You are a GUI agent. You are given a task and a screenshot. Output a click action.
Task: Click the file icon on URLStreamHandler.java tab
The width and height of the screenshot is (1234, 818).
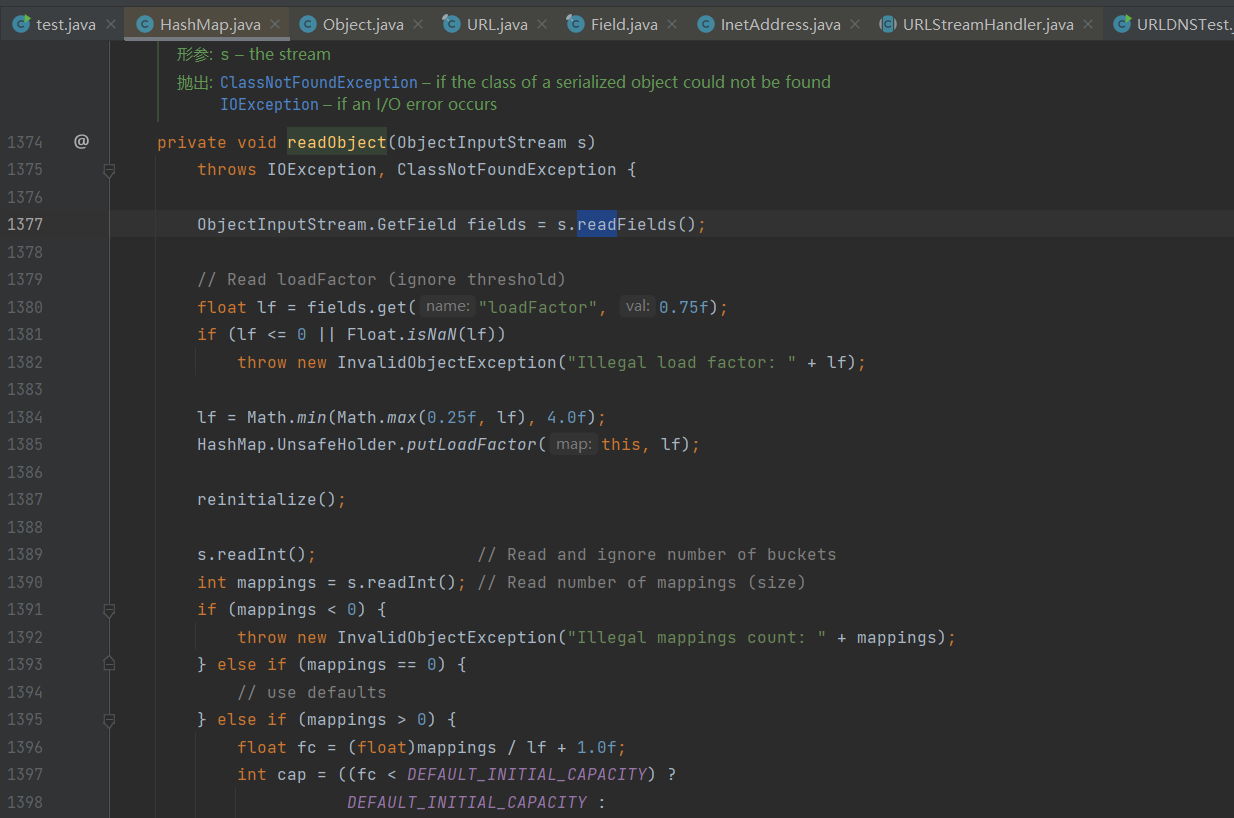click(x=887, y=24)
